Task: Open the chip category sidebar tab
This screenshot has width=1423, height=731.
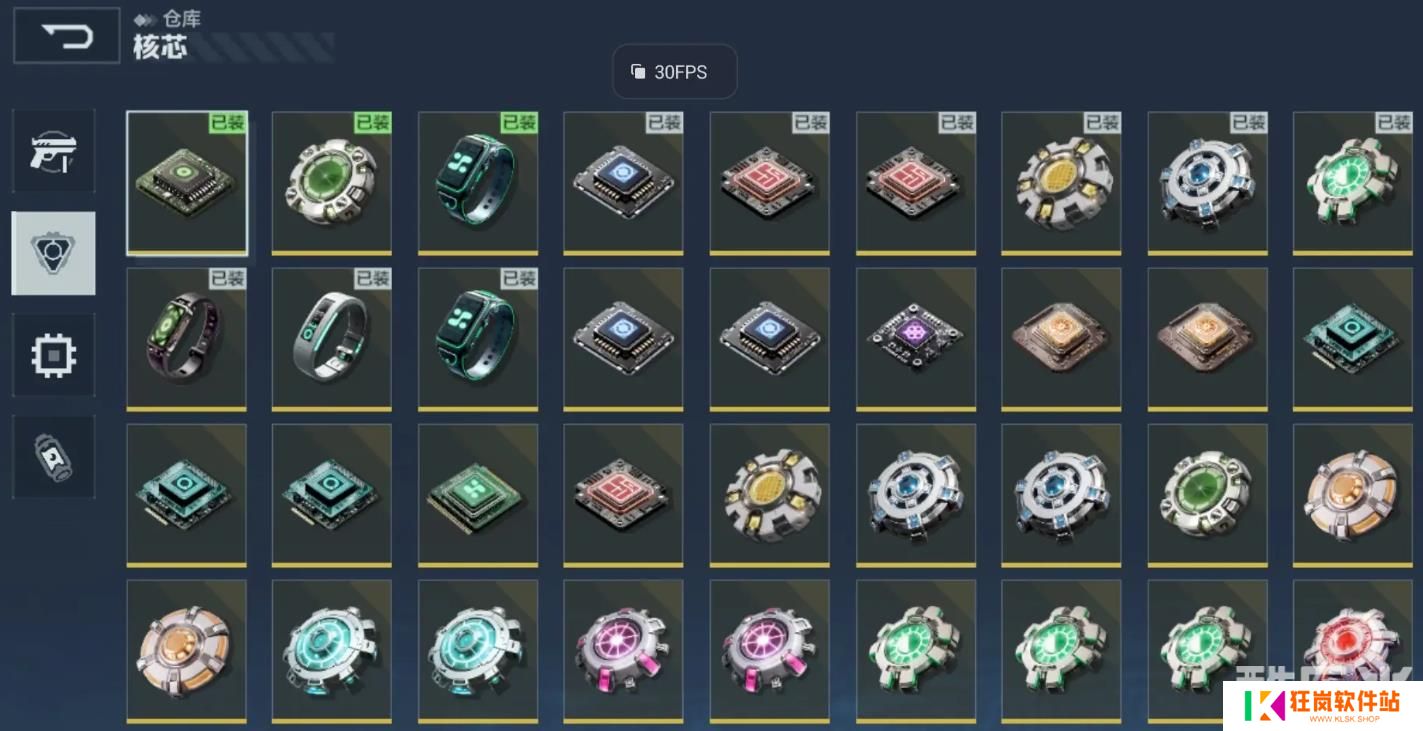Action: tap(54, 355)
